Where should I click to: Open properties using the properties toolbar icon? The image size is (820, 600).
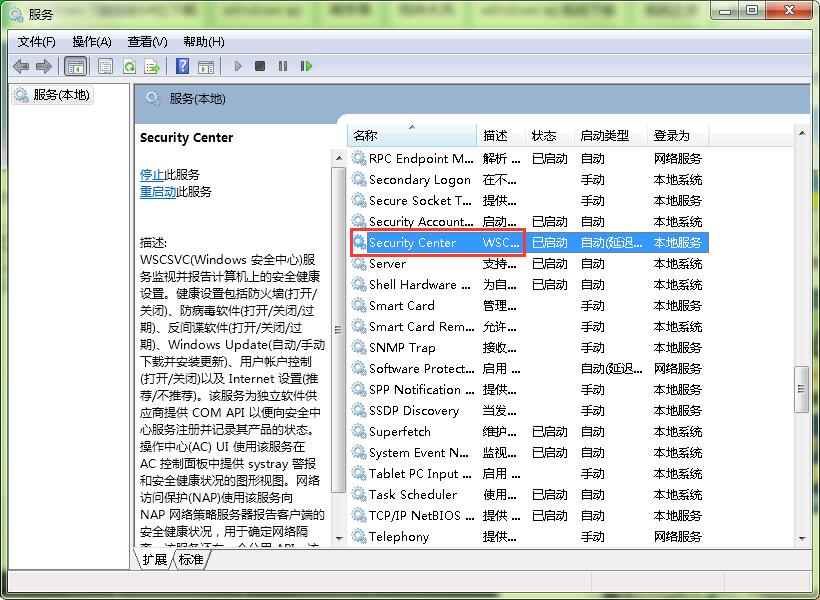click(x=105, y=66)
